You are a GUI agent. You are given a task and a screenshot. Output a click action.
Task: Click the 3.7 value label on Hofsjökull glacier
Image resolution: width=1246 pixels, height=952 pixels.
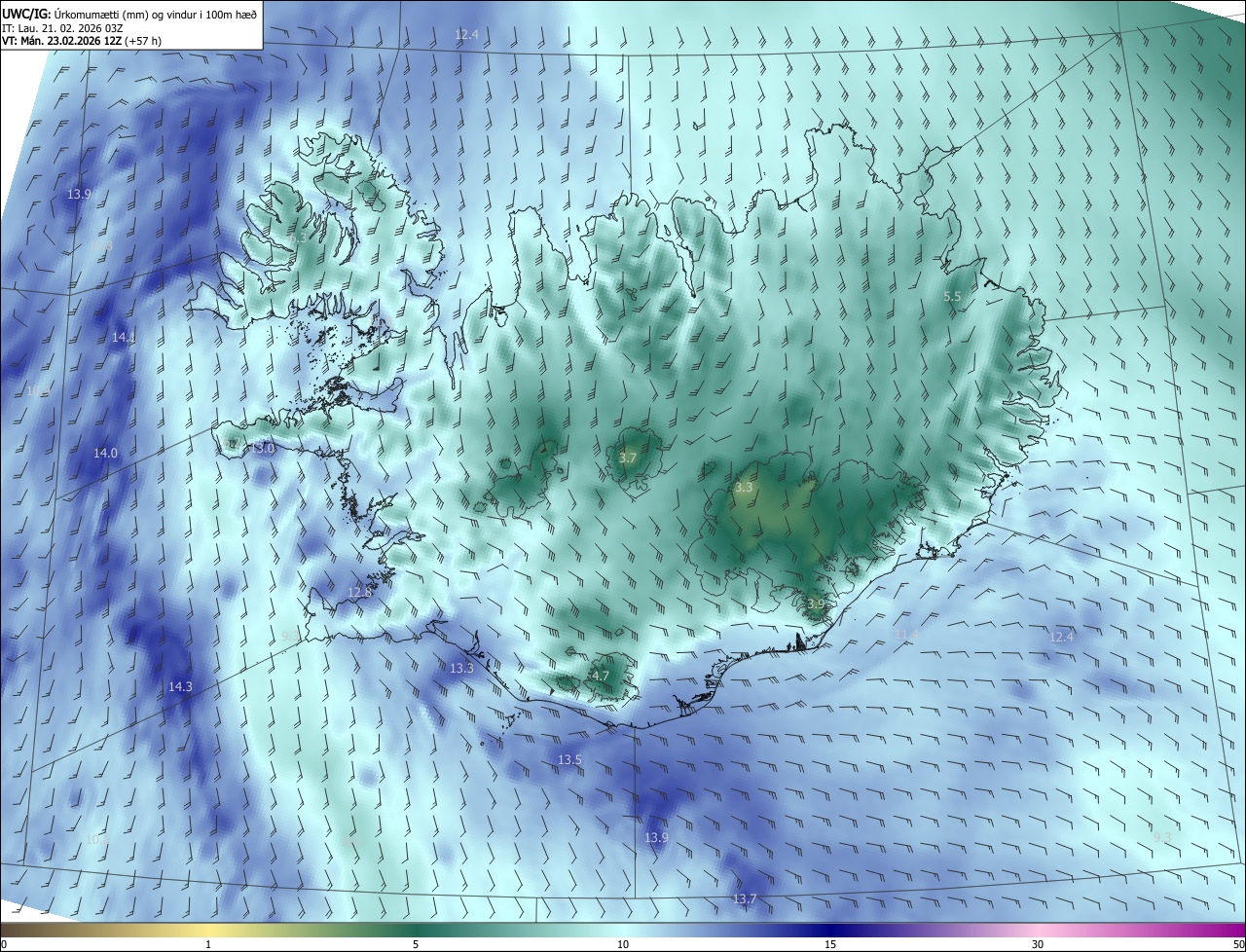[x=628, y=458]
